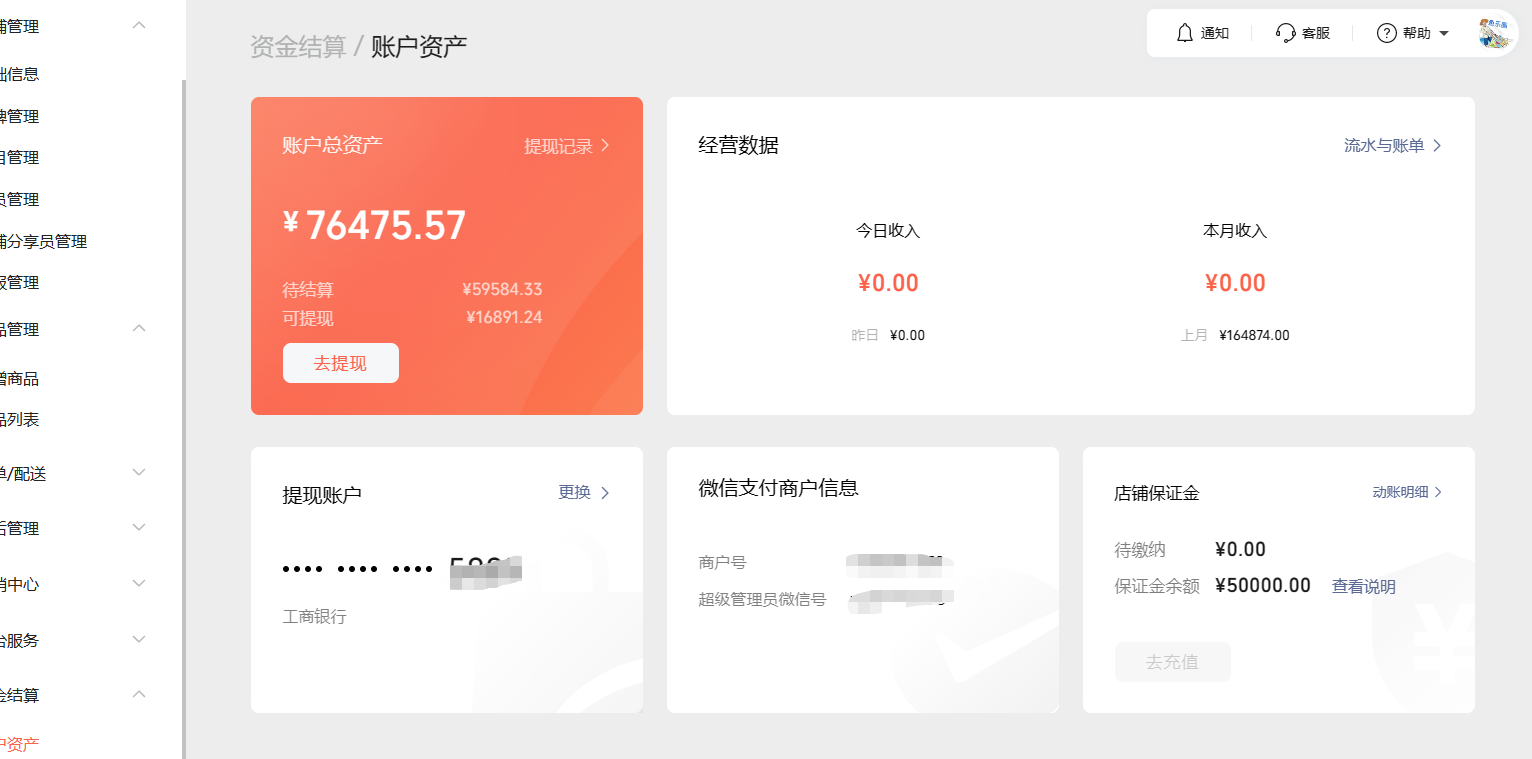Screen dimensions: 1532x759
Task: Click the 待结算 amount ¥59584.33
Action: click(502, 290)
